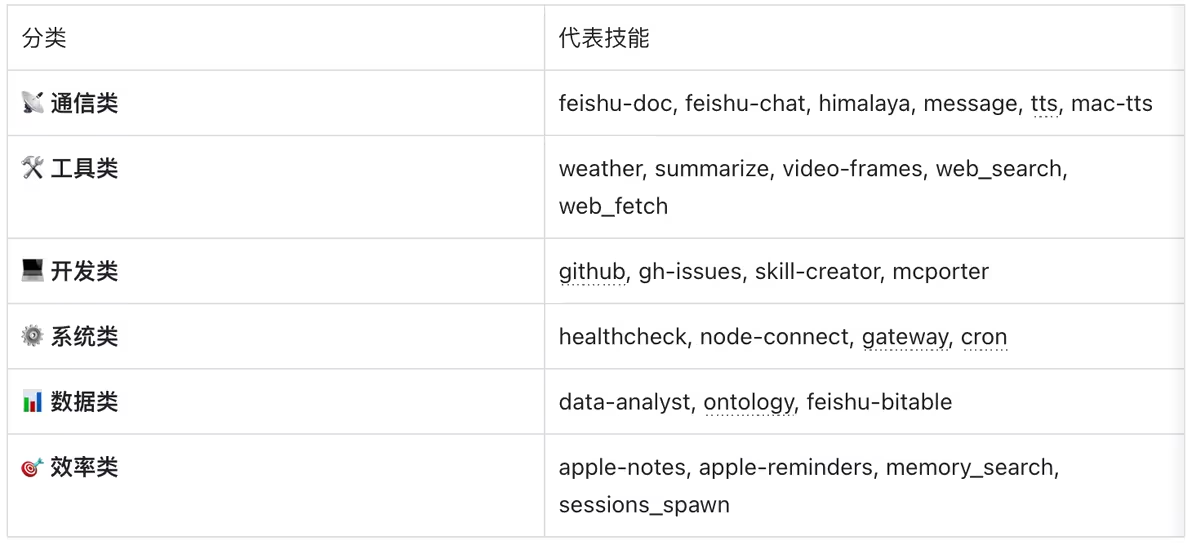
Task: Click the sessions_spawn skill text
Action: (x=644, y=505)
